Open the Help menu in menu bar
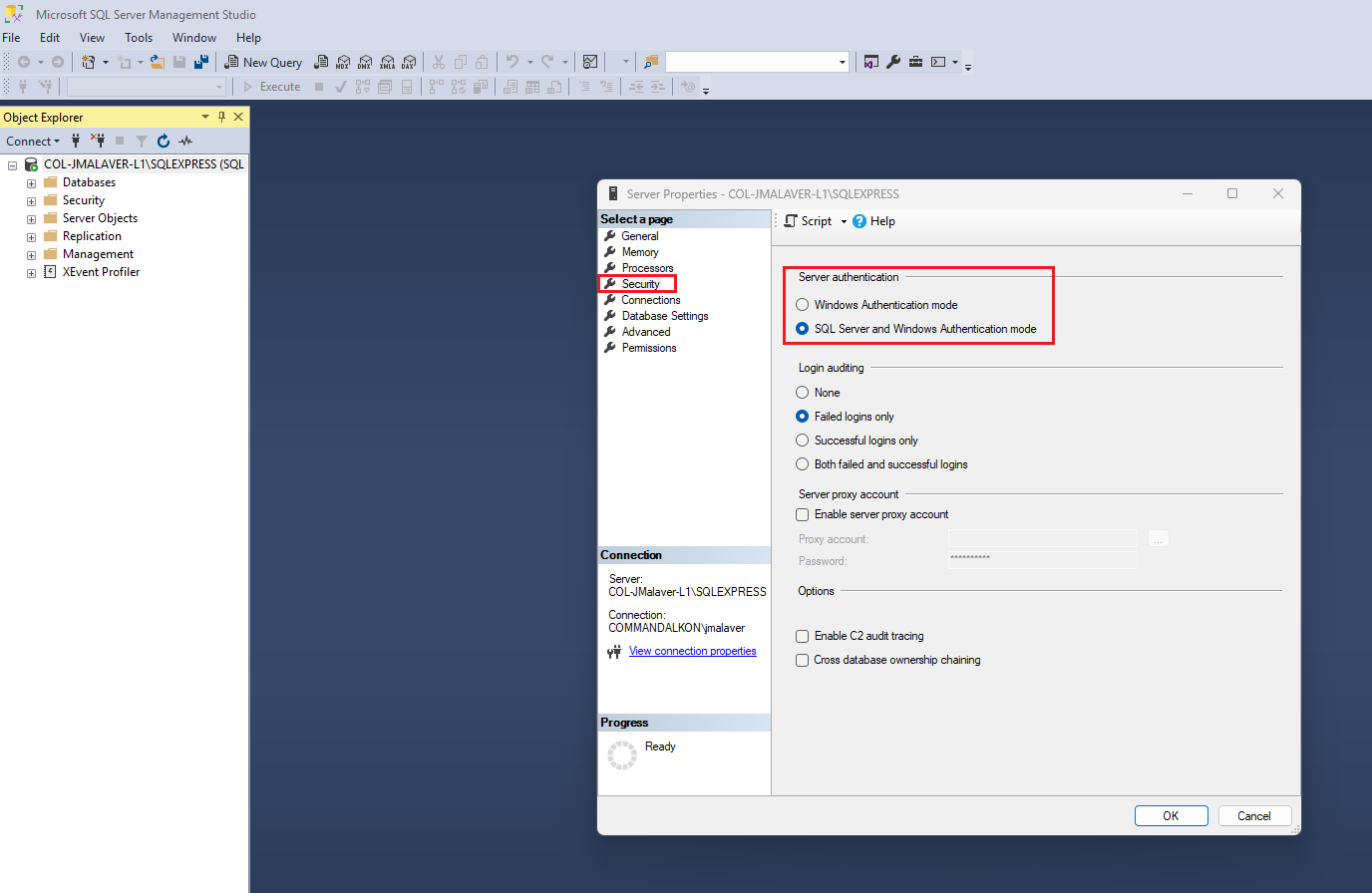The height and width of the screenshot is (893, 1372). click(248, 38)
